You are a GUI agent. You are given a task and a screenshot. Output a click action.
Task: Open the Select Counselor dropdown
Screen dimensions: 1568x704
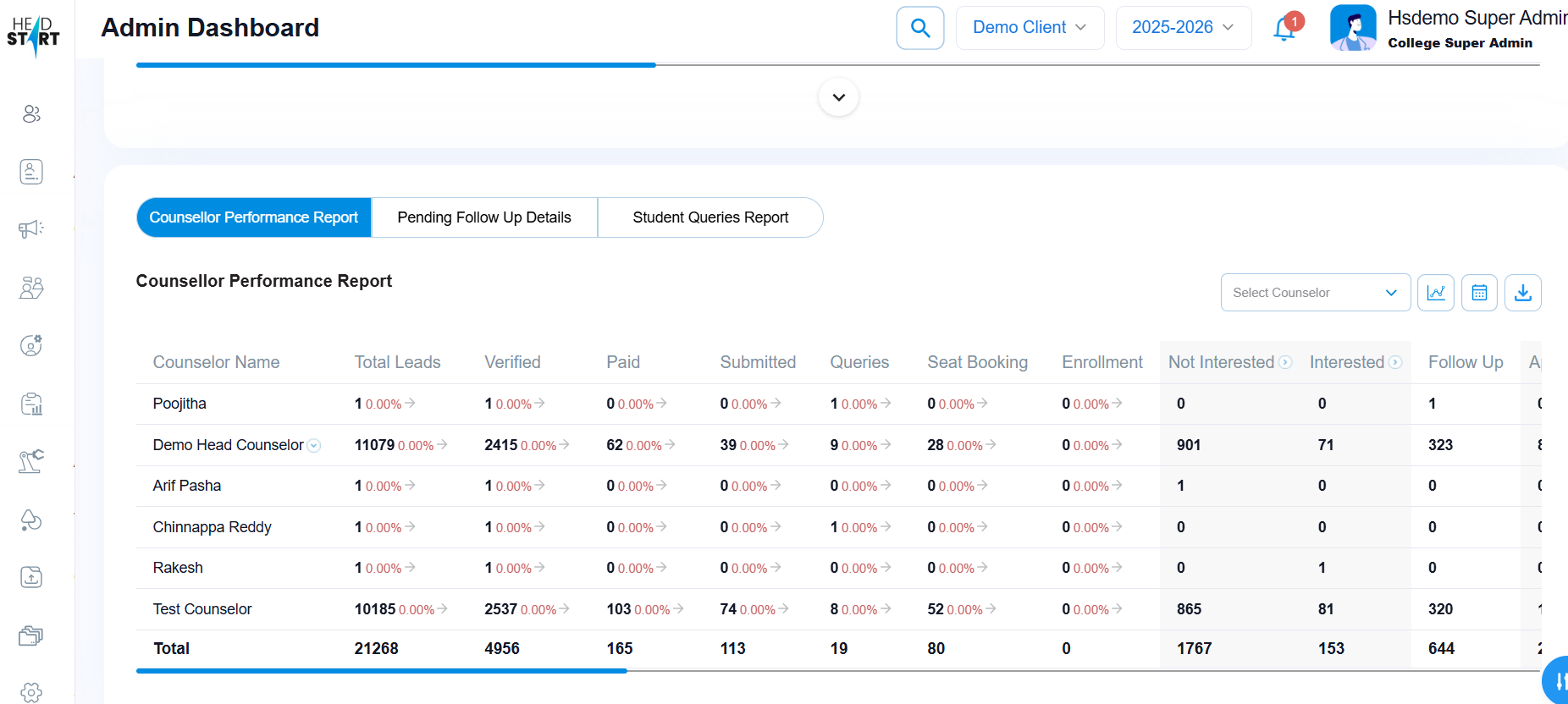pyautogui.click(x=1314, y=293)
